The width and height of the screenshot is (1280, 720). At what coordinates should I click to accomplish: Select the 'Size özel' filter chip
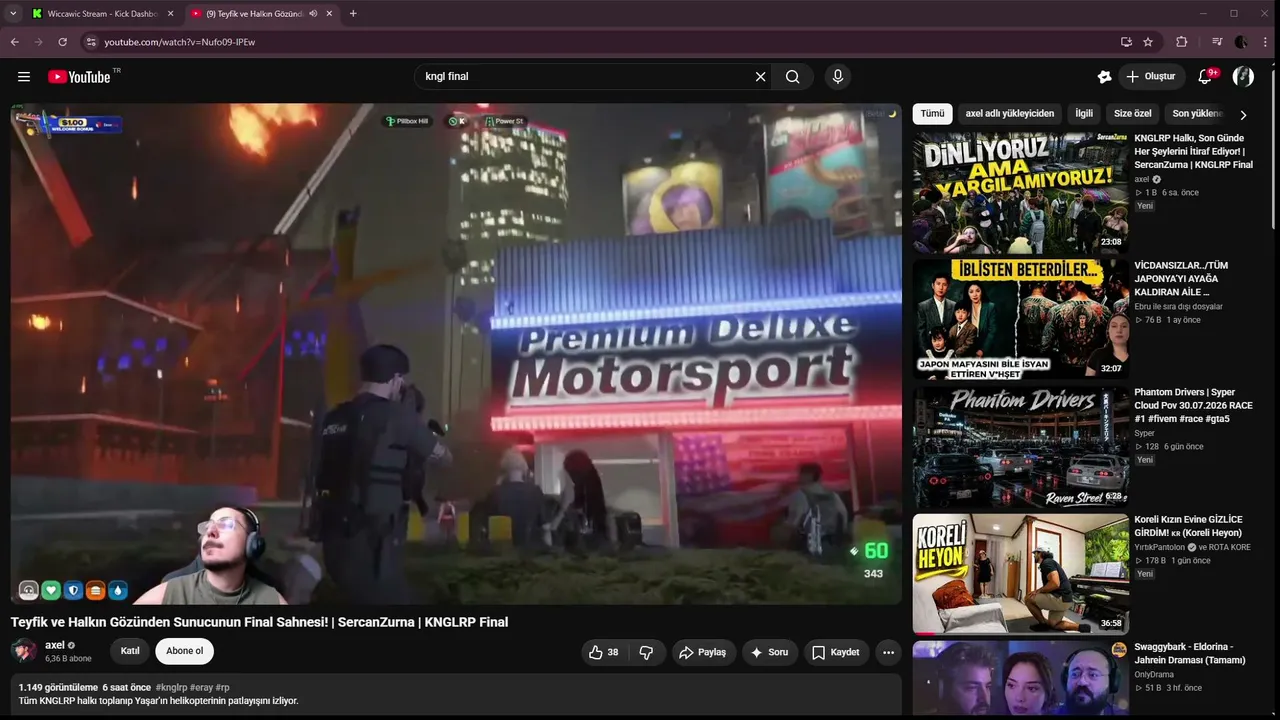pos(1133,114)
